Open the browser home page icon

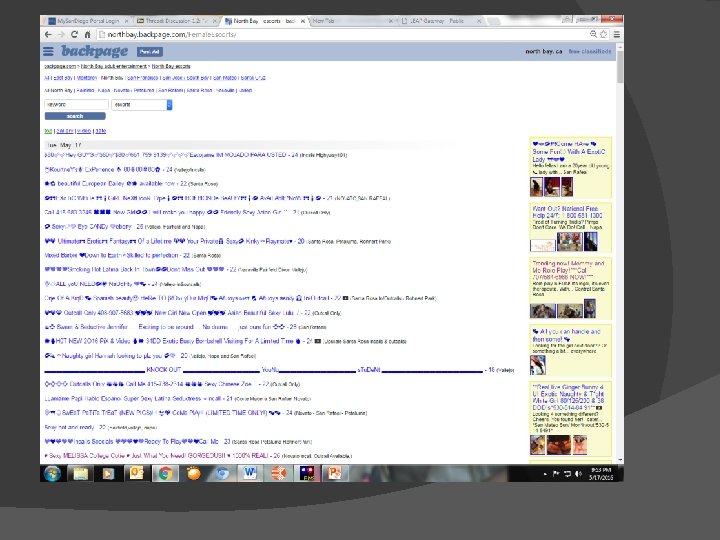(x=87, y=34)
